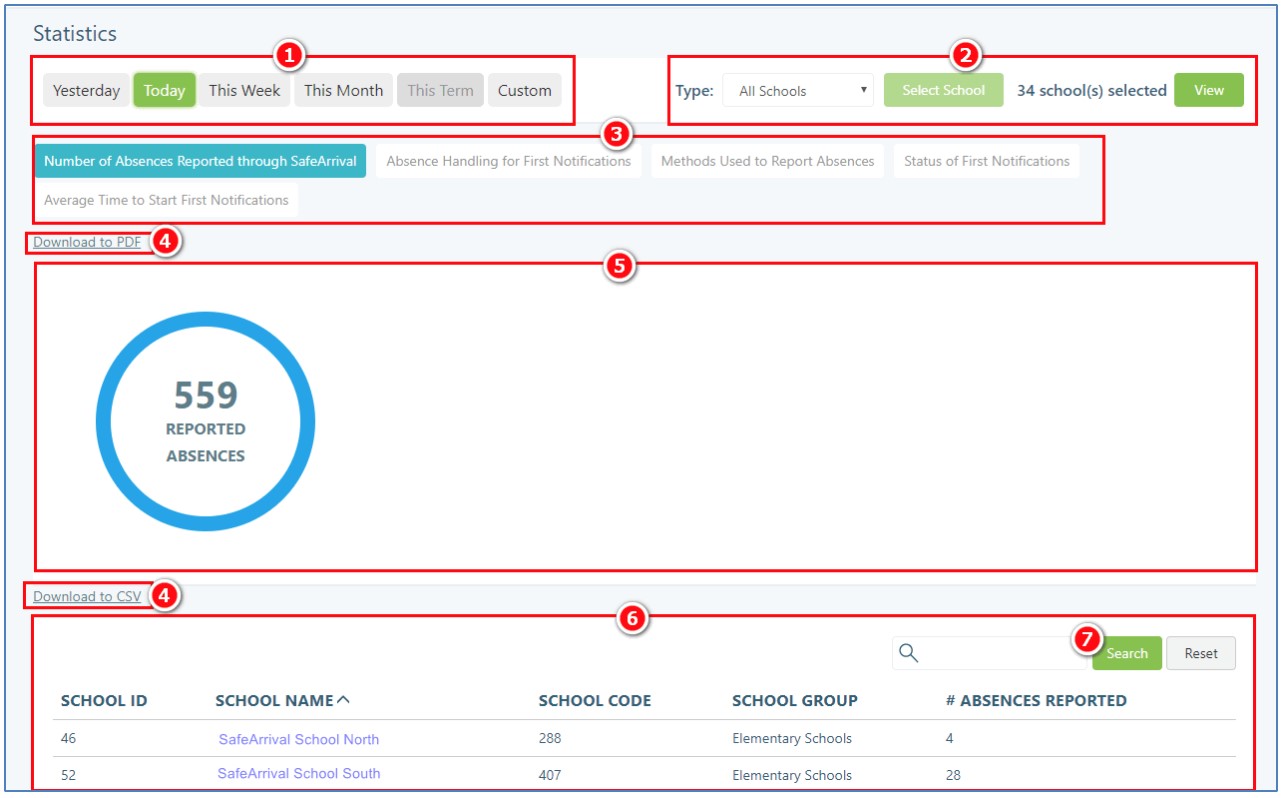Screen dimensions: 1286x798
Task: Show Status of First Notifications tab
Action: (986, 161)
